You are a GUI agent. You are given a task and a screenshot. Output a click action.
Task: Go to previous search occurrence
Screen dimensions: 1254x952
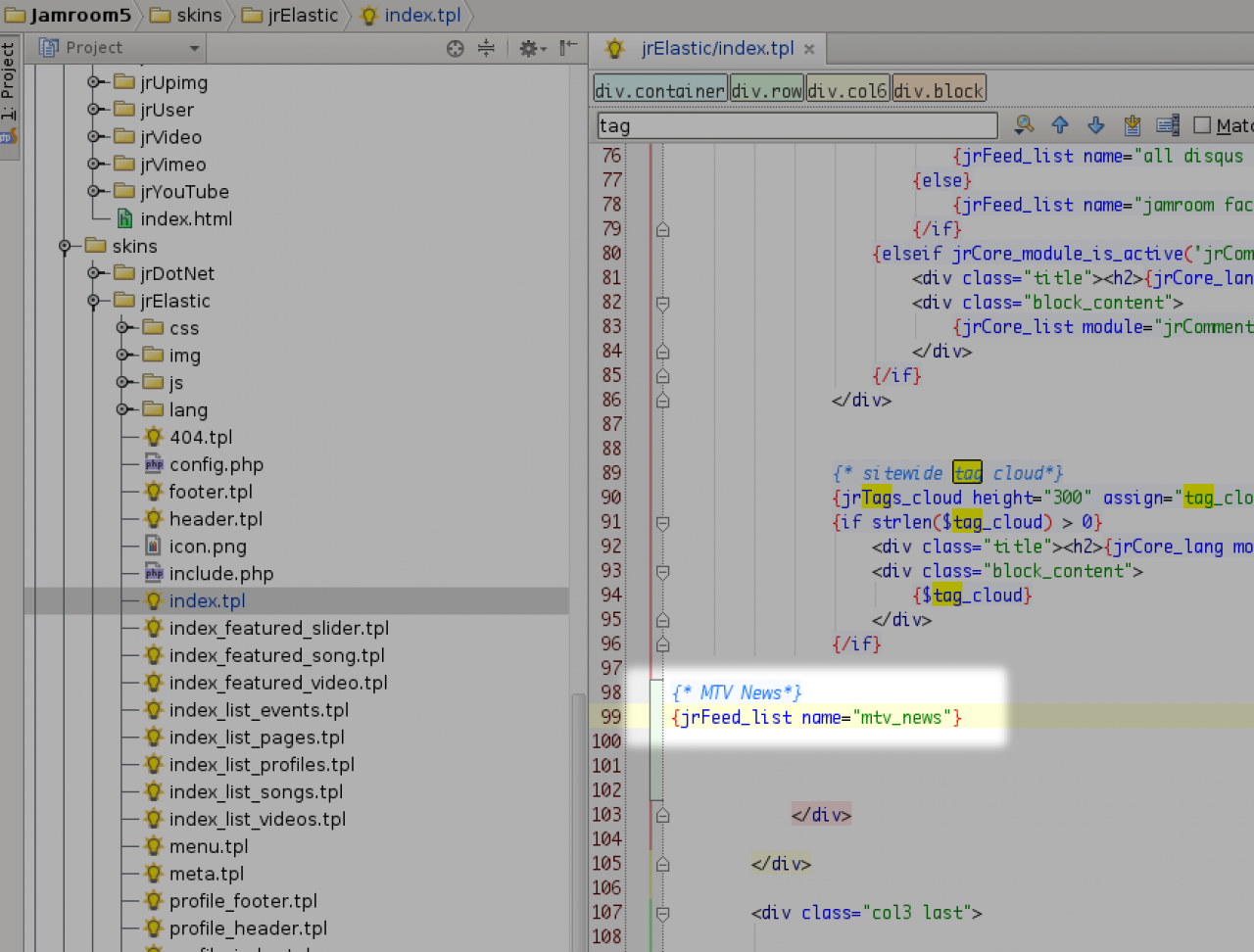tap(1060, 125)
